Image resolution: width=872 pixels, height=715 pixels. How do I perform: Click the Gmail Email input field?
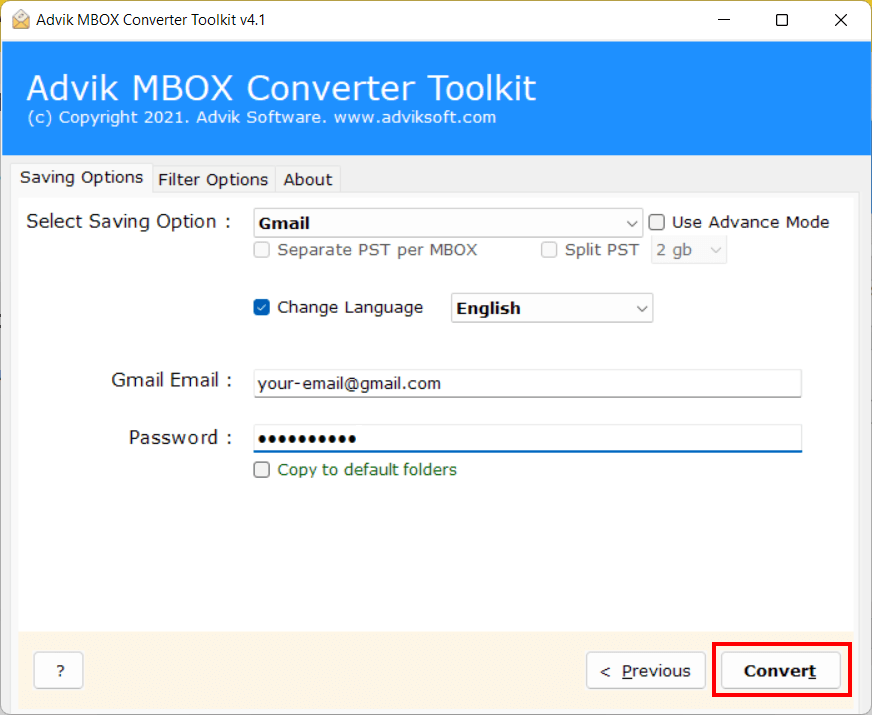tap(527, 383)
